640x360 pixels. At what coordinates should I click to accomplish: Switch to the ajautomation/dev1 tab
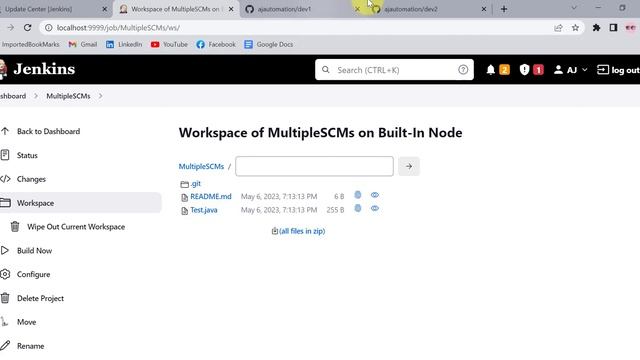click(x=298, y=9)
